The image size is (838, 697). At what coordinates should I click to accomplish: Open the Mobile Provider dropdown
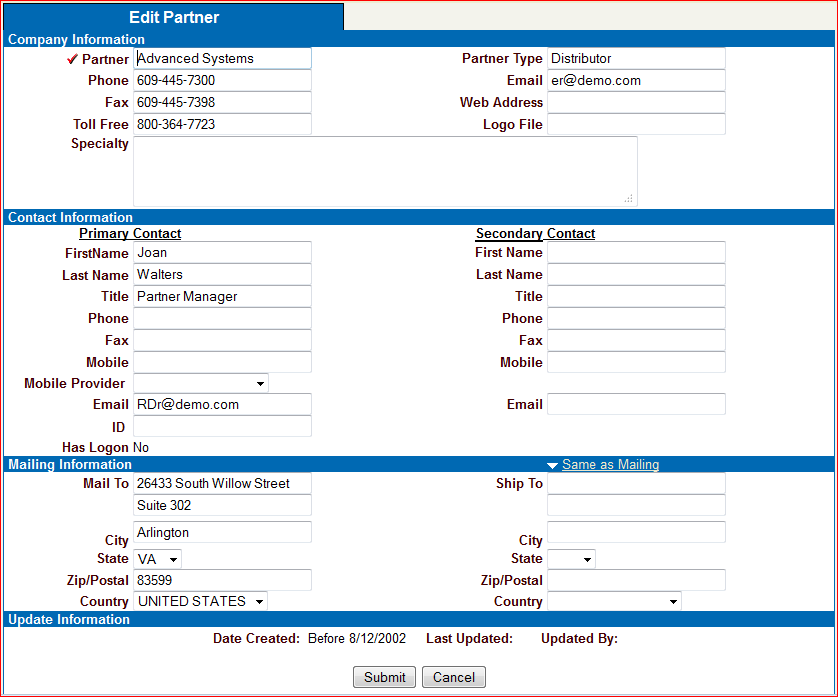(x=201, y=383)
